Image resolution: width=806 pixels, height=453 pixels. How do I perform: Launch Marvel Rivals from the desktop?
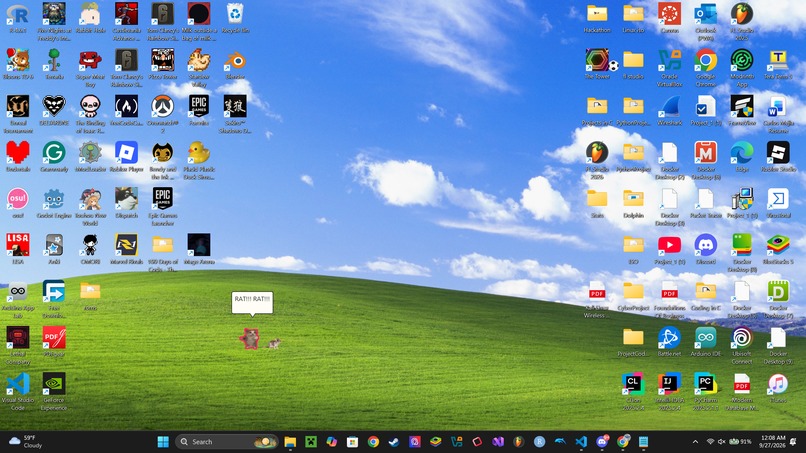126,245
